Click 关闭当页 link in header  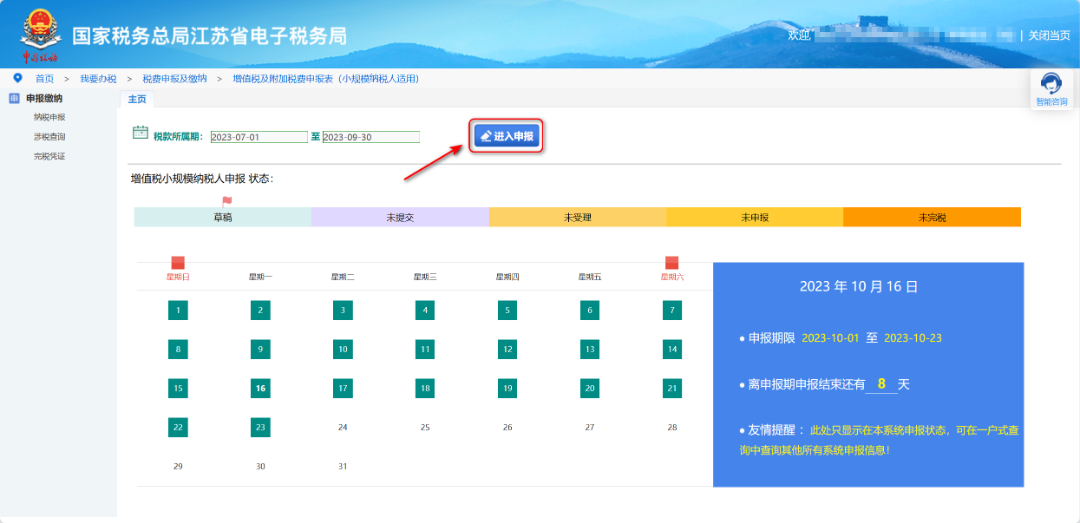[1049, 35]
